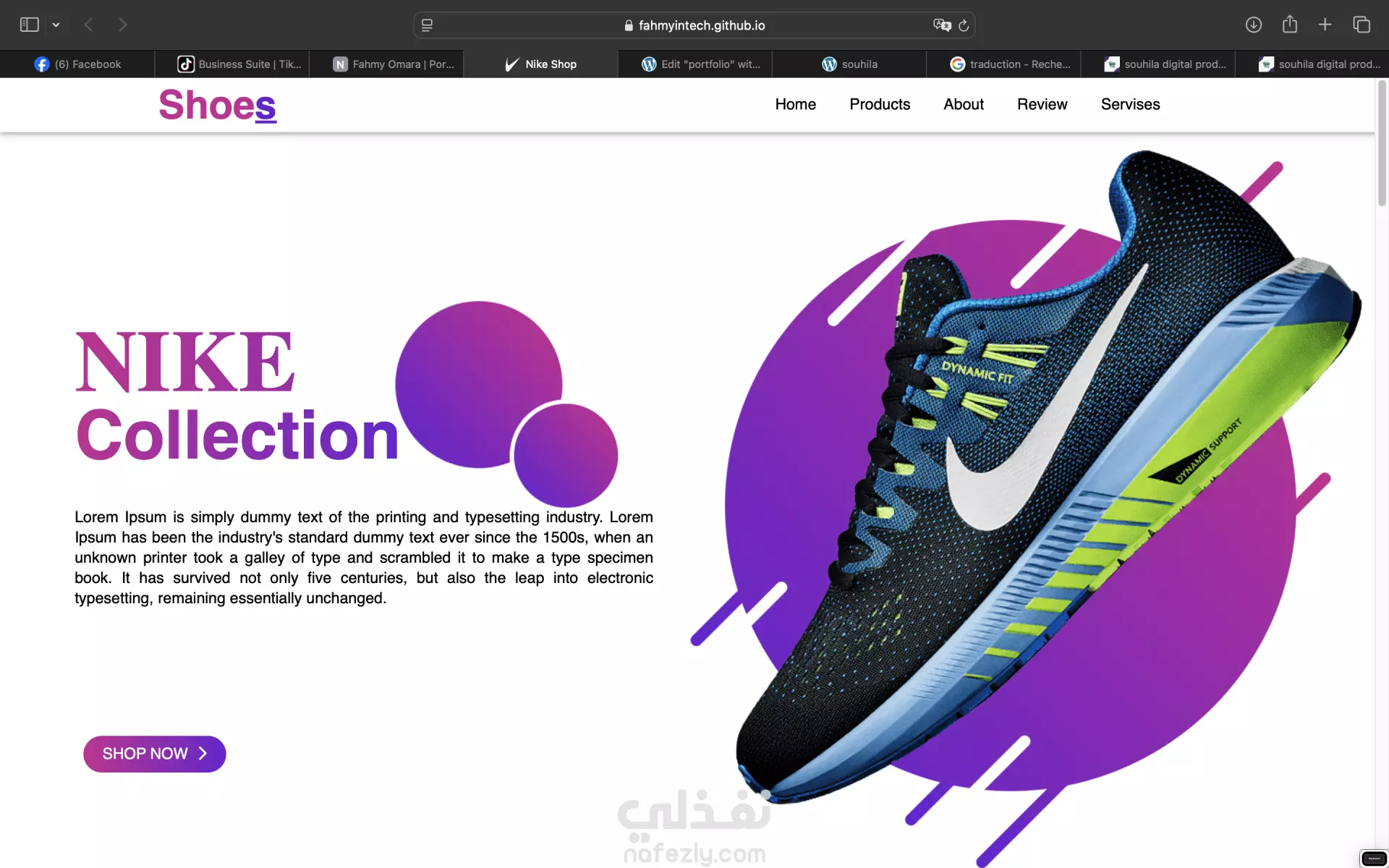
Task: Open the Share menu
Action: click(1290, 25)
